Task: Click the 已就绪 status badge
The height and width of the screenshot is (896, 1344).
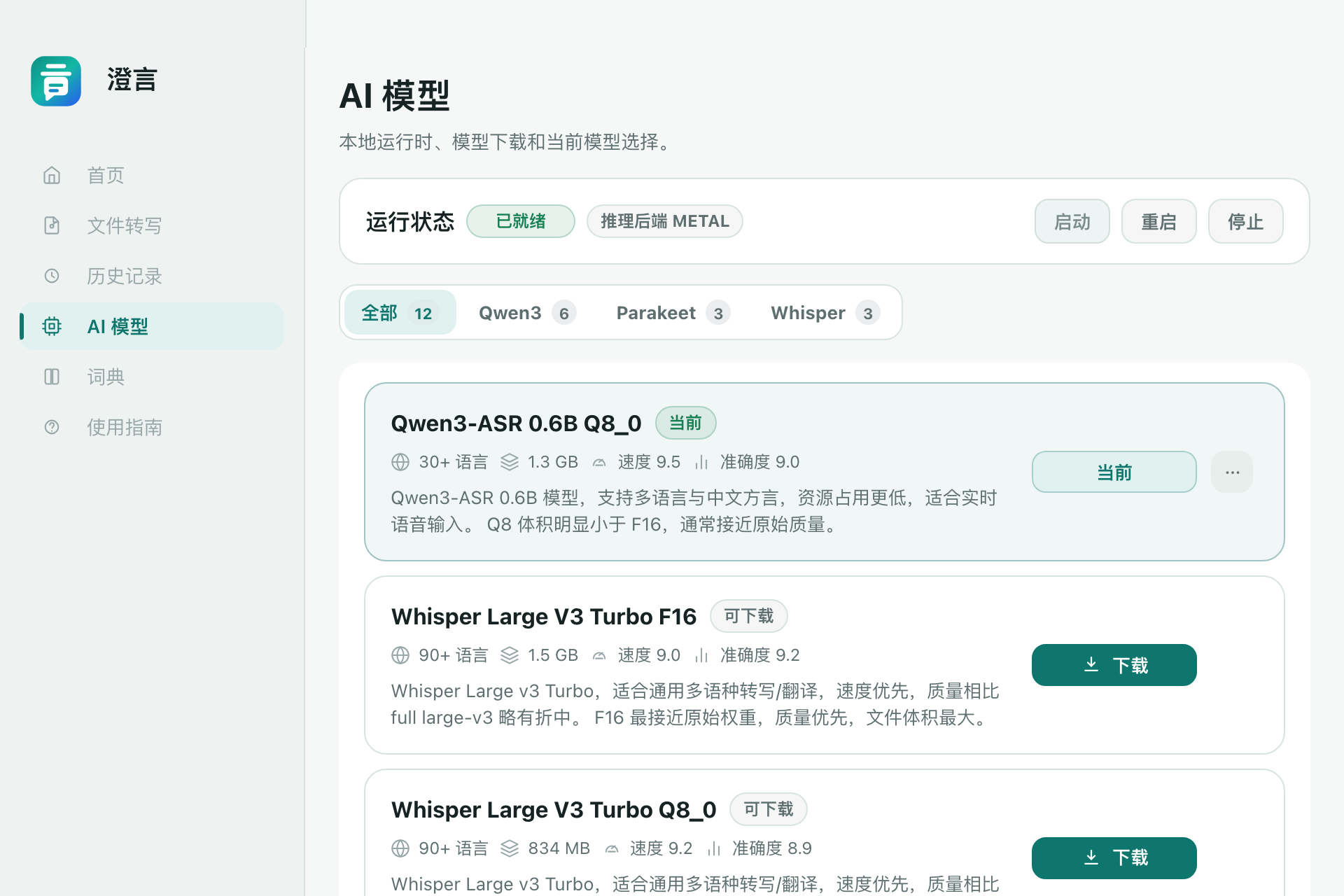Action: [x=521, y=221]
